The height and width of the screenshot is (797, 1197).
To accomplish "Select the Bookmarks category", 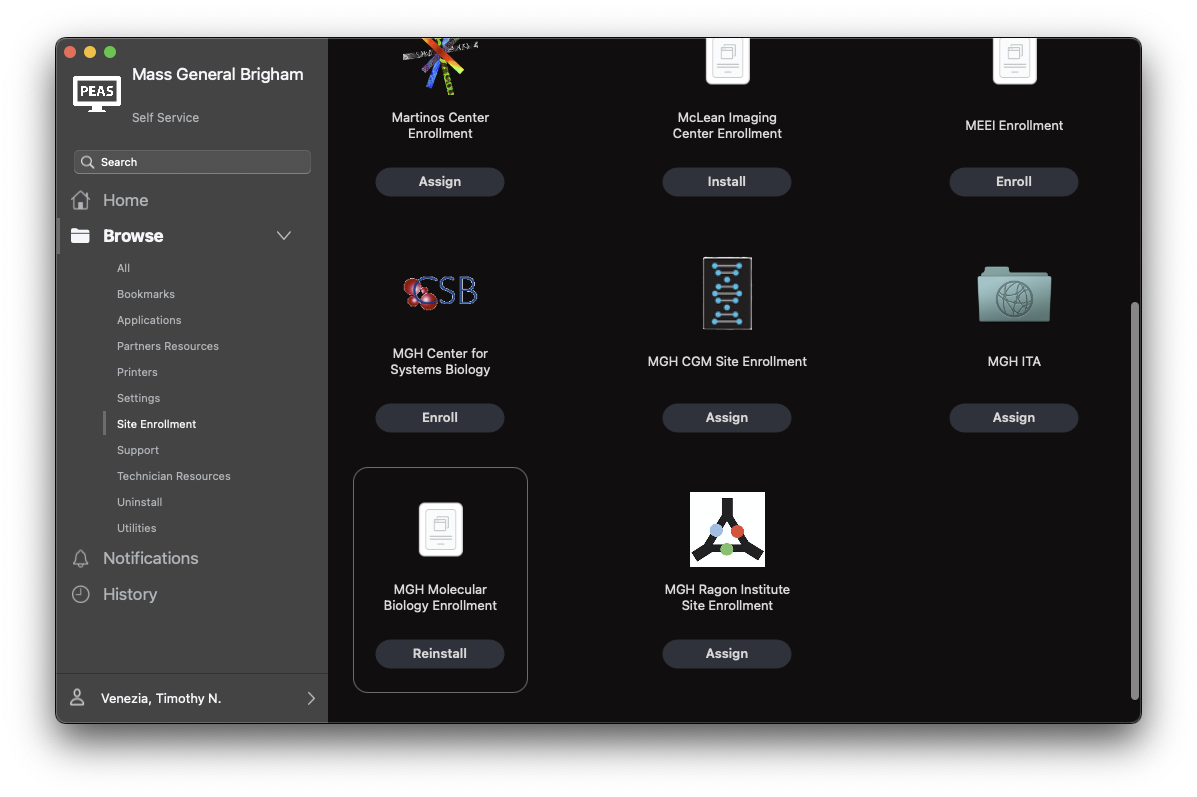I will [x=146, y=294].
